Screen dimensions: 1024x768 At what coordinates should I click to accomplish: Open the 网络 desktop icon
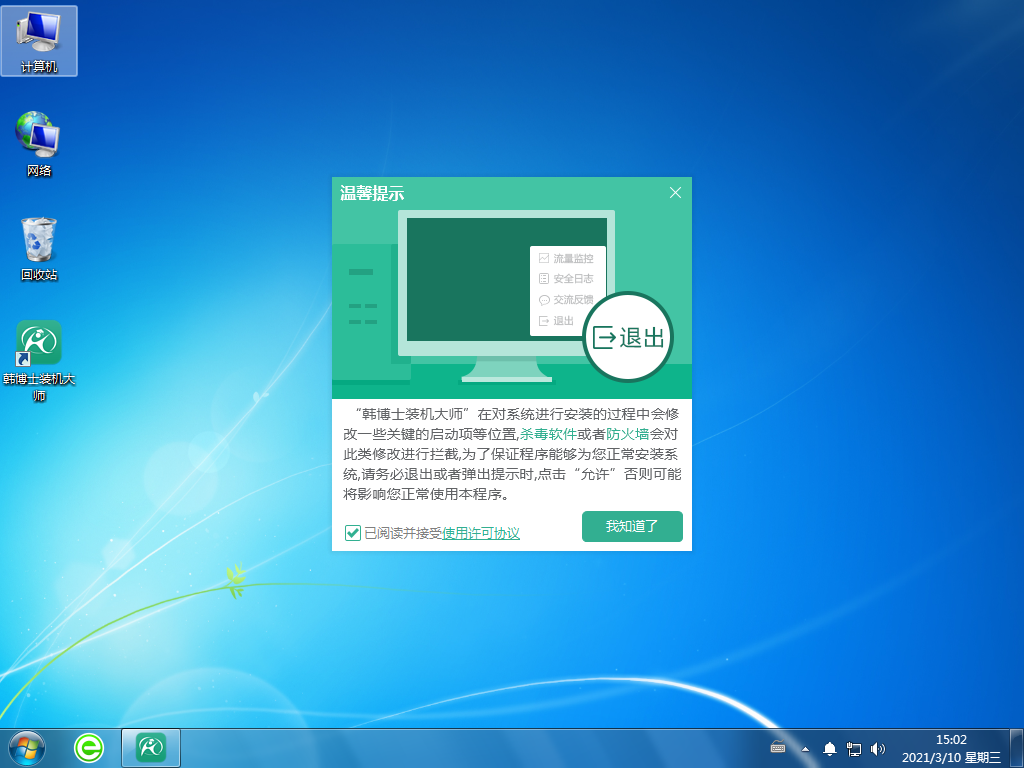pos(40,140)
